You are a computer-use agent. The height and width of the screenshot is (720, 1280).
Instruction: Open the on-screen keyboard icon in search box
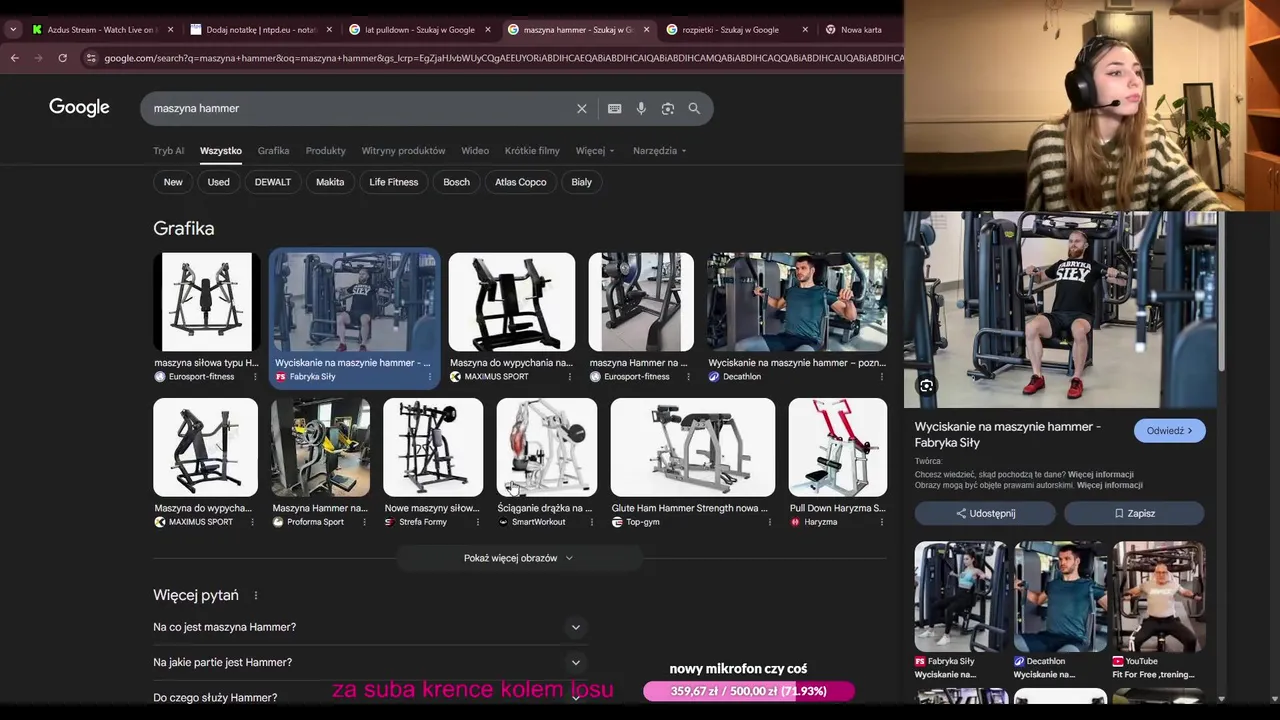point(614,108)
